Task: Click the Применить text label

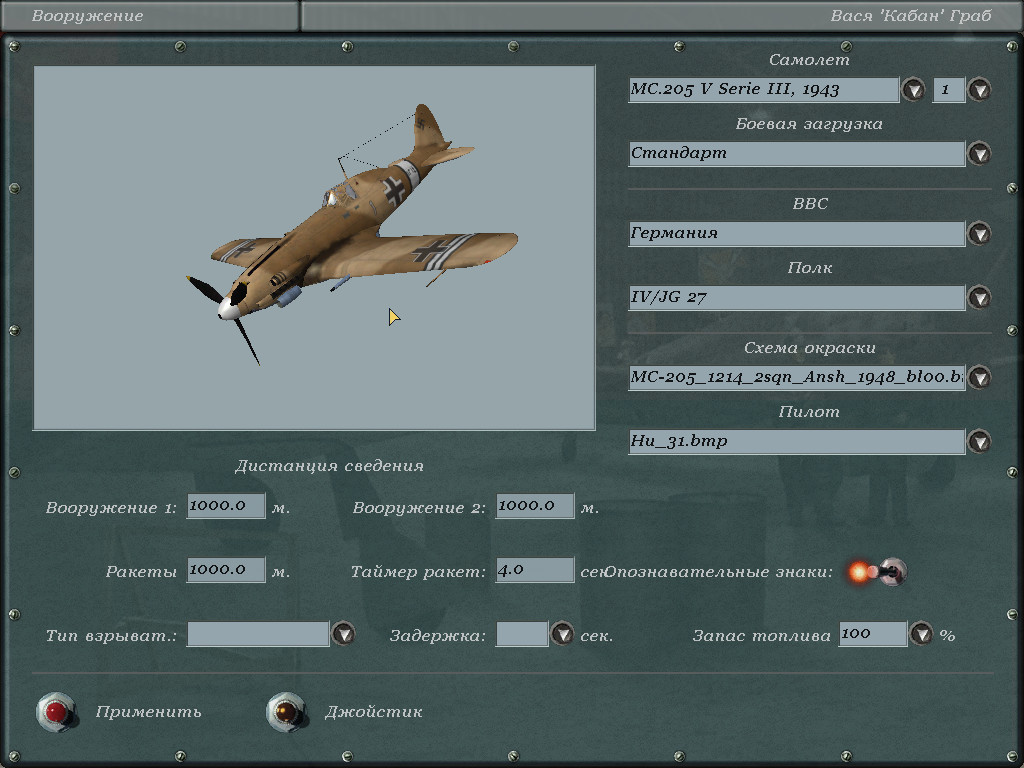Action: click(148, 712)
